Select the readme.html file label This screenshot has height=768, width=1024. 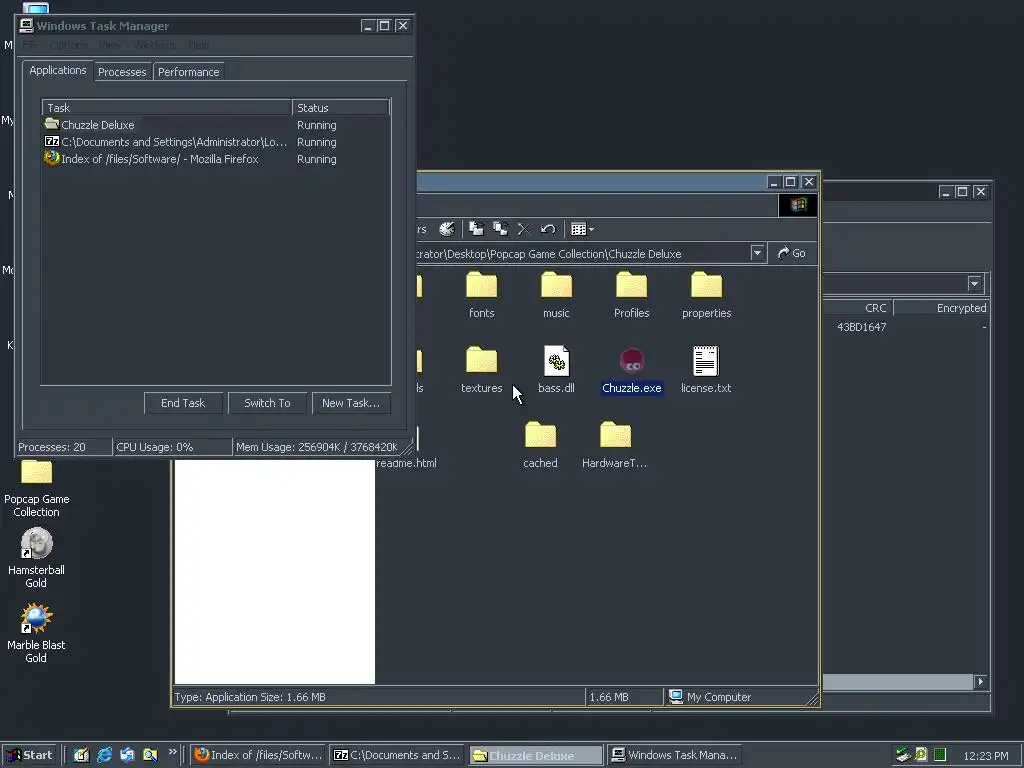(x=406, y=463)
